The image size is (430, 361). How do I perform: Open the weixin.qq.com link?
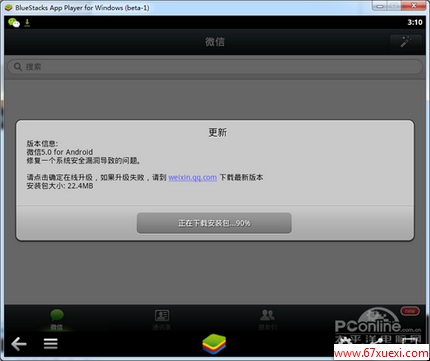192,177
